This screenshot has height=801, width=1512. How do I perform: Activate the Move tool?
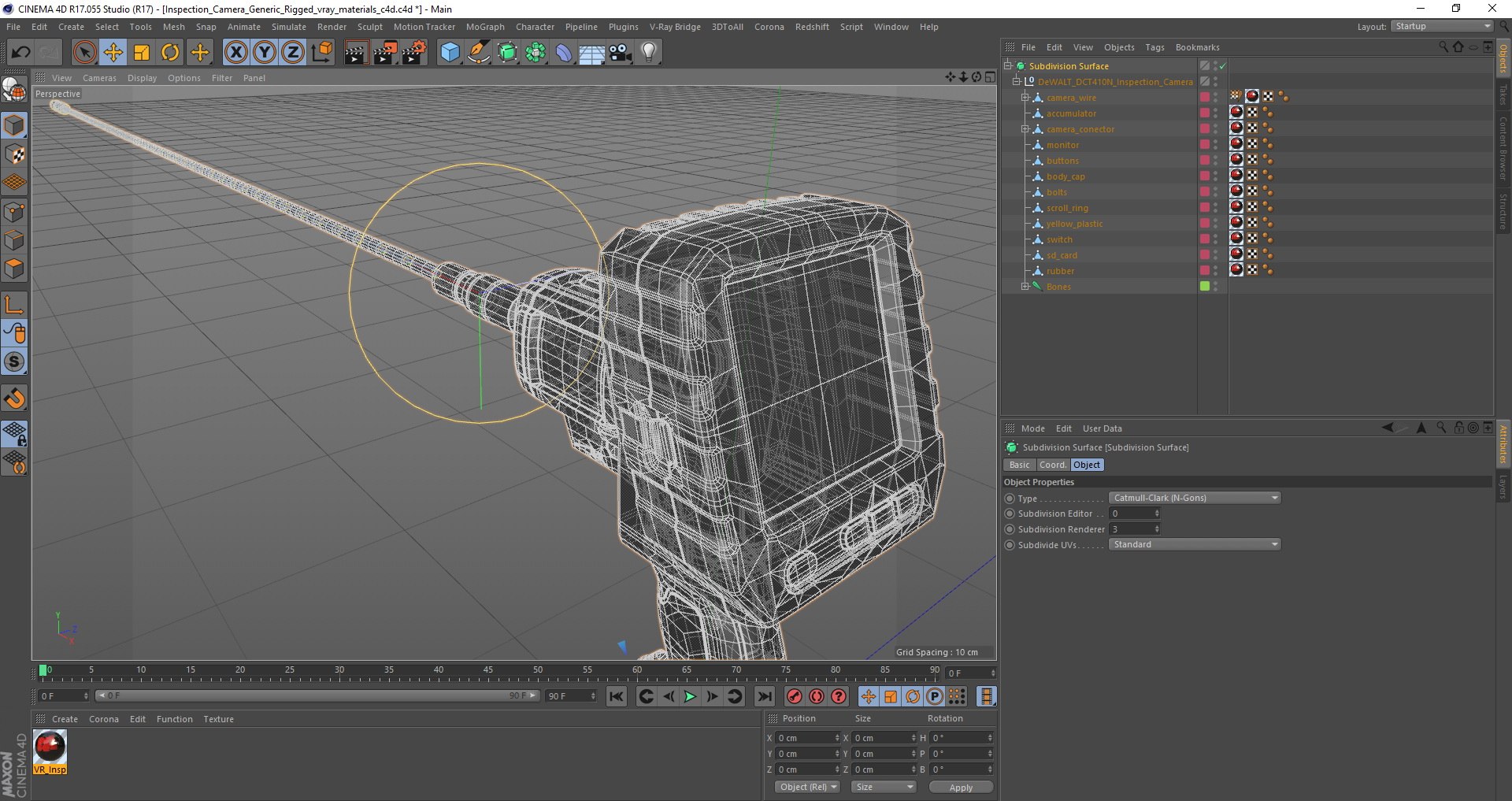[x=113, y=53]
